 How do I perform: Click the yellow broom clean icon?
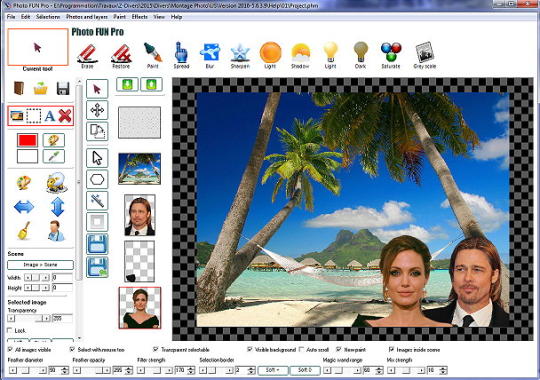pyautogui.click(x=24, y=230)
